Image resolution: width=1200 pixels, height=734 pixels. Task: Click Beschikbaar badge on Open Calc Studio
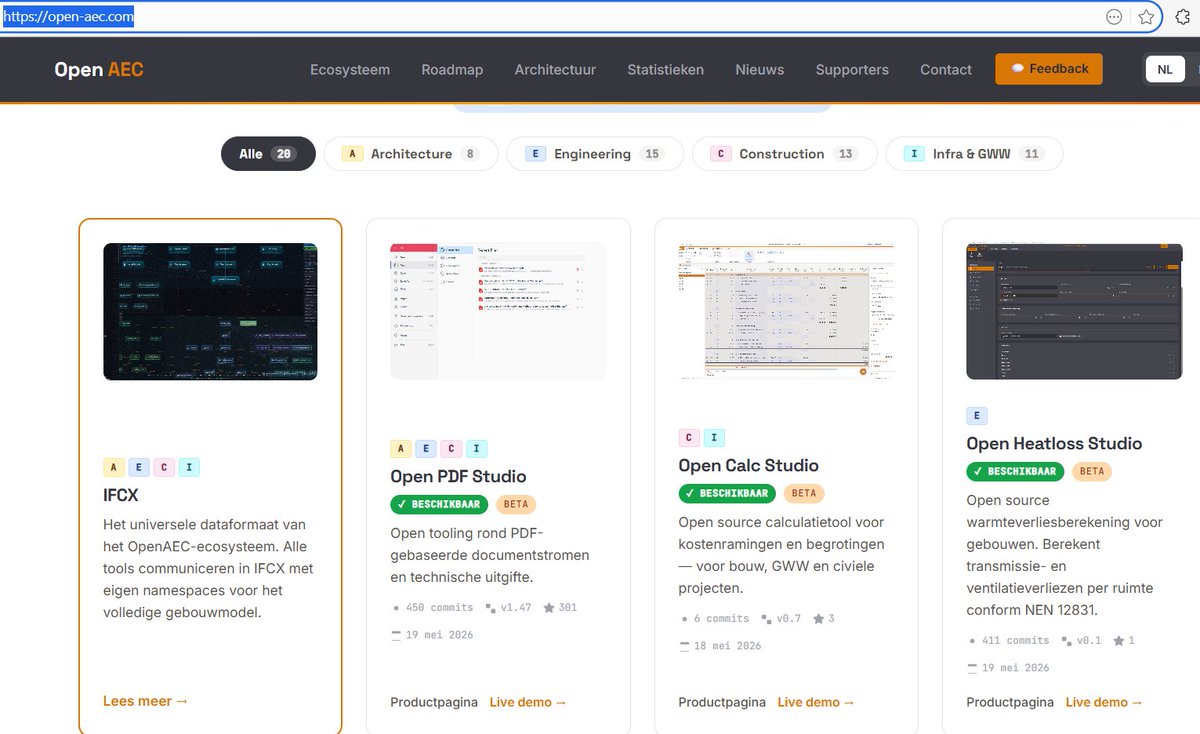tap(727, 493)
